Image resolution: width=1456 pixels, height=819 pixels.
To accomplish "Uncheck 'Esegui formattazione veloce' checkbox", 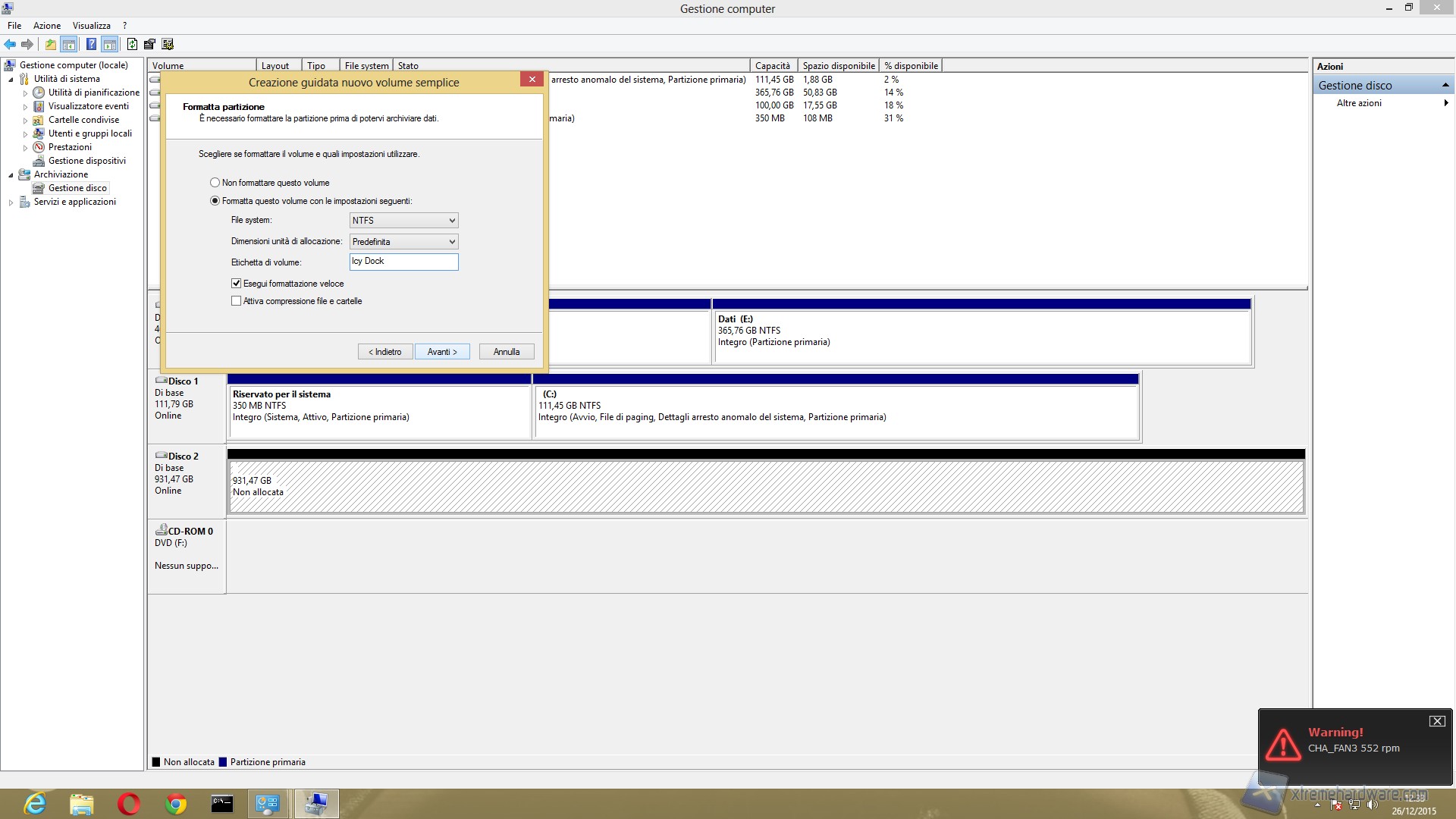I will pos(237,284).
